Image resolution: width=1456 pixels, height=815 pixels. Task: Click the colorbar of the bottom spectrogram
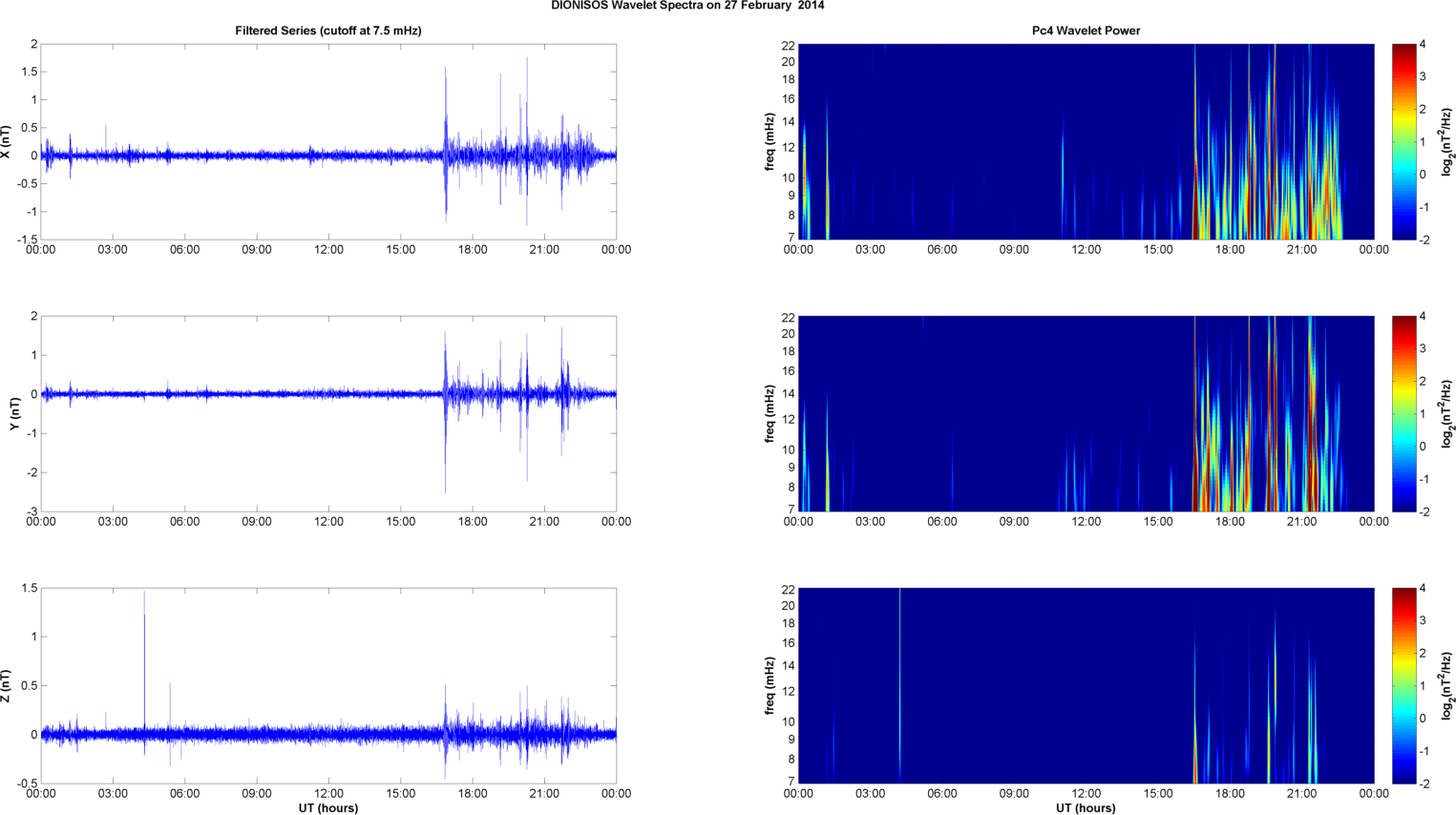point(1403,685)
